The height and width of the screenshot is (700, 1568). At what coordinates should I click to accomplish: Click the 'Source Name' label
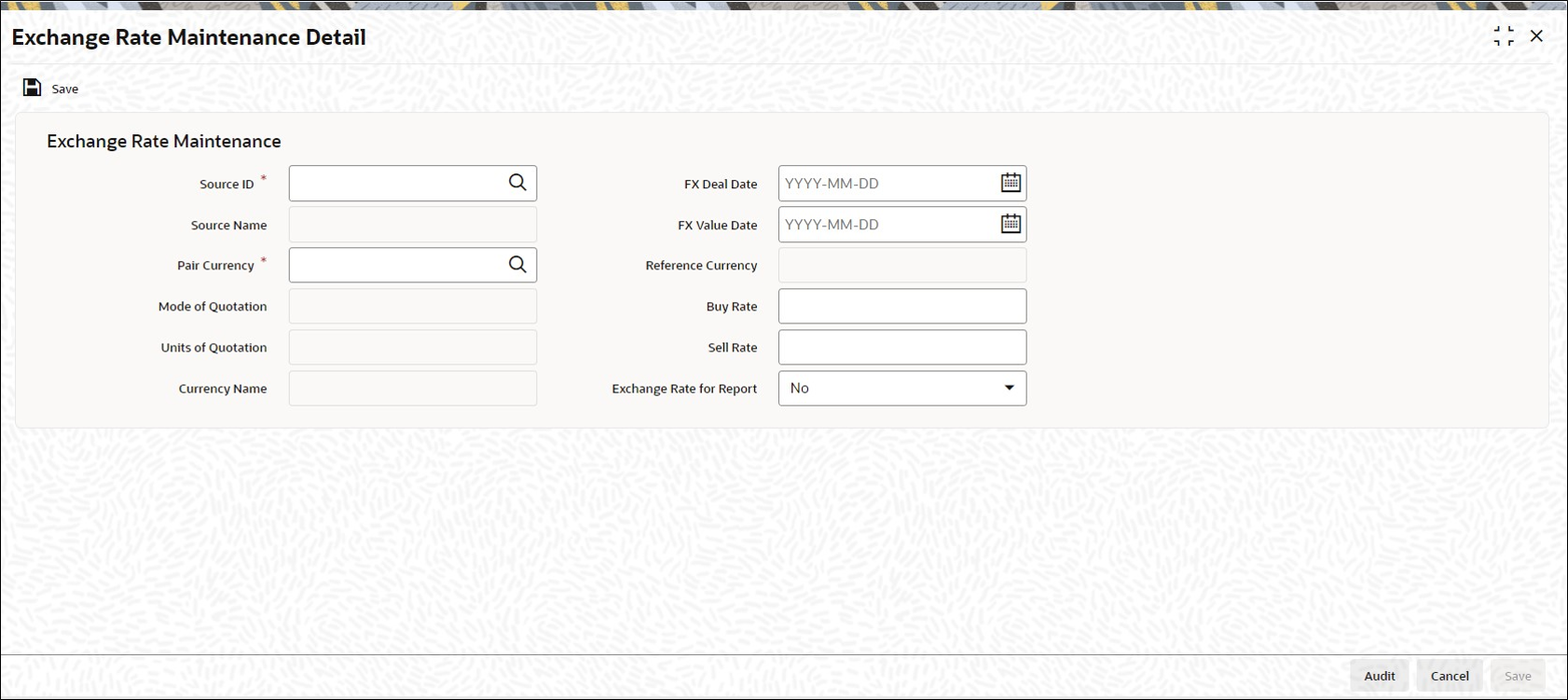pyautogui.click(x=229, y=226)
